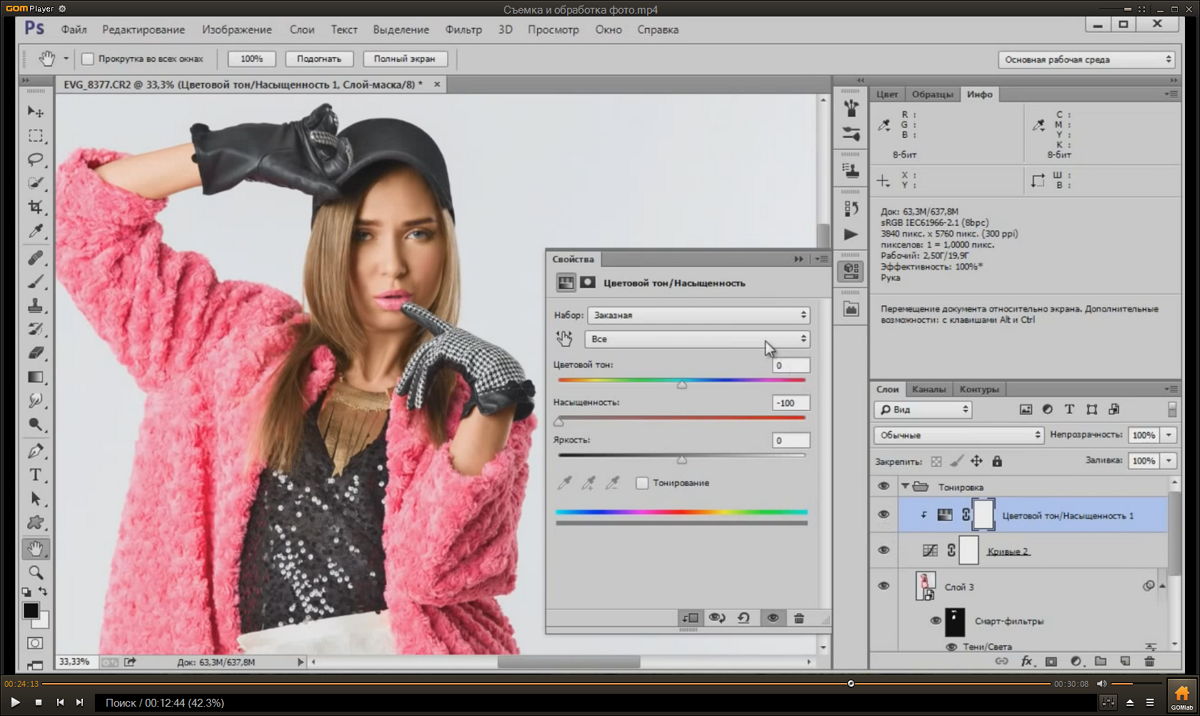Select the Zoom tool in toolbar
Viewport: 1200px width, 716px height.
36,572
